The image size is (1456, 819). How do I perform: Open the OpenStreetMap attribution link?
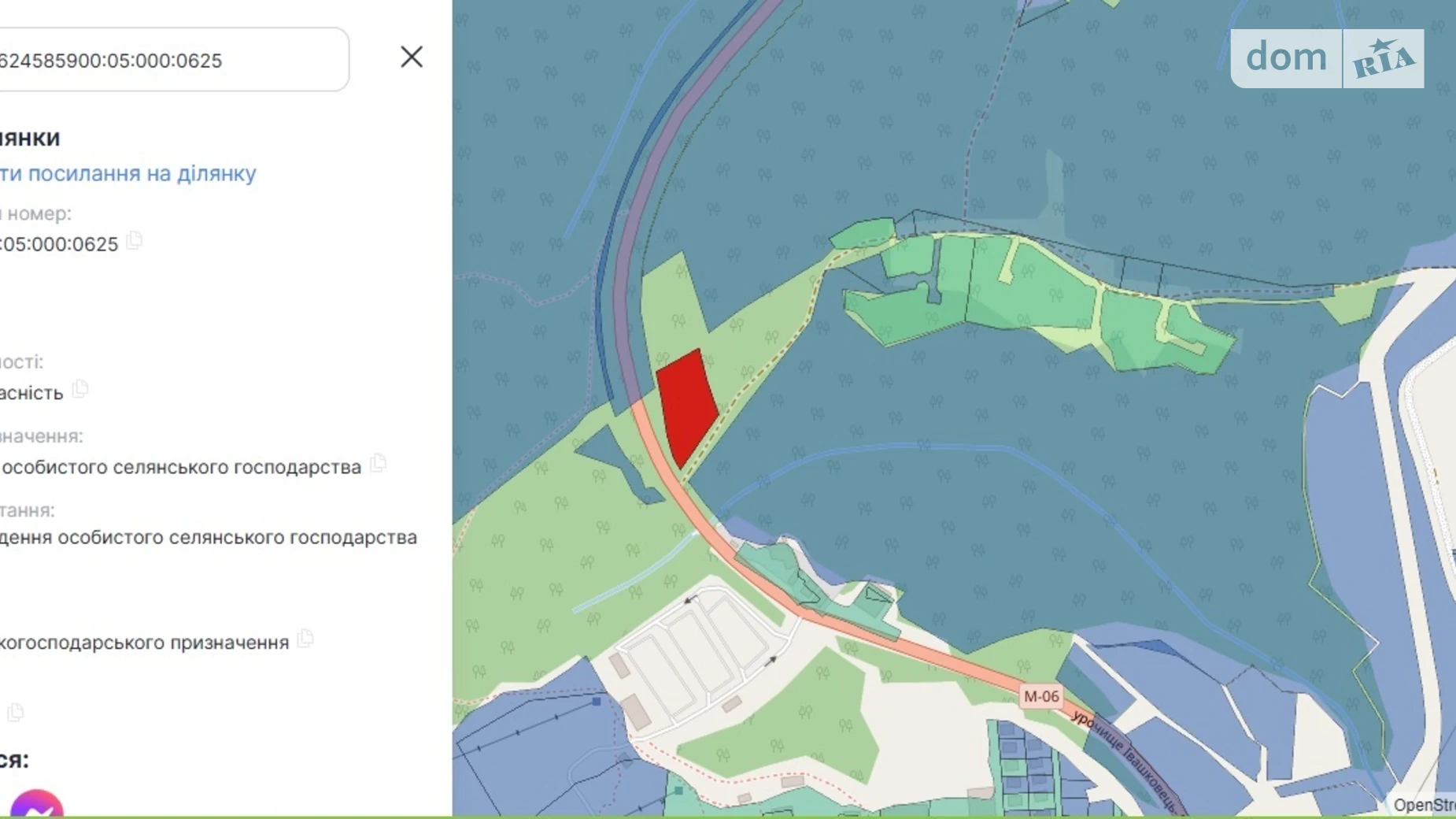pos(1423,805)
